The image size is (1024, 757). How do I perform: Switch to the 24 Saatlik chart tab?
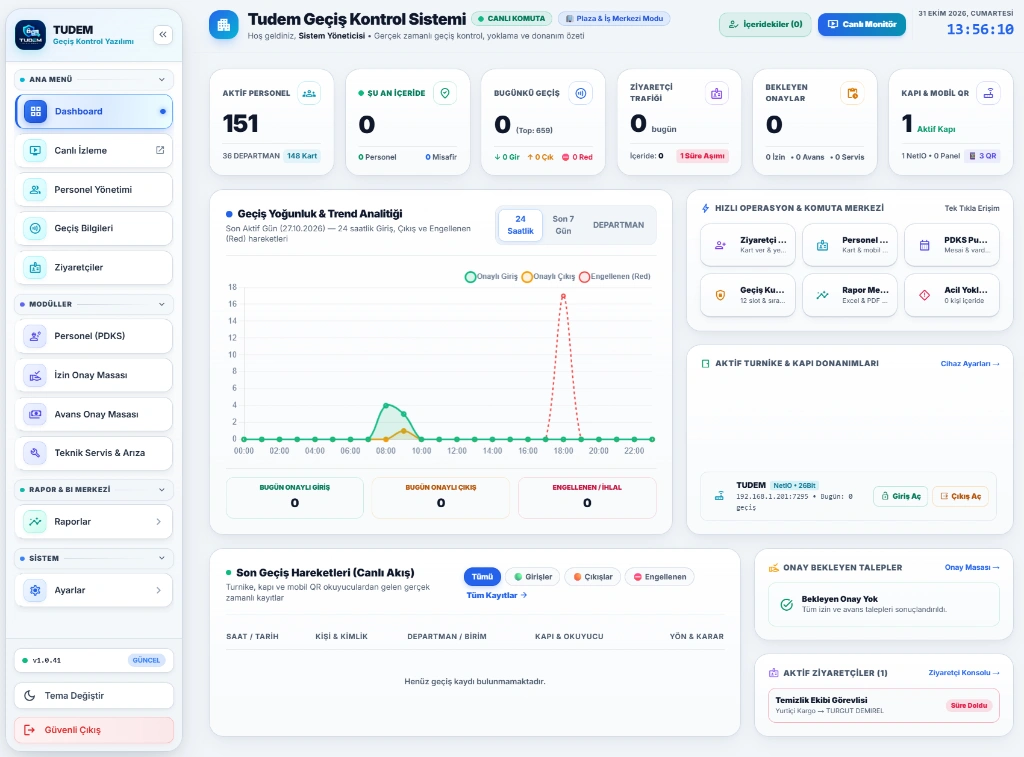click(520, 225)
